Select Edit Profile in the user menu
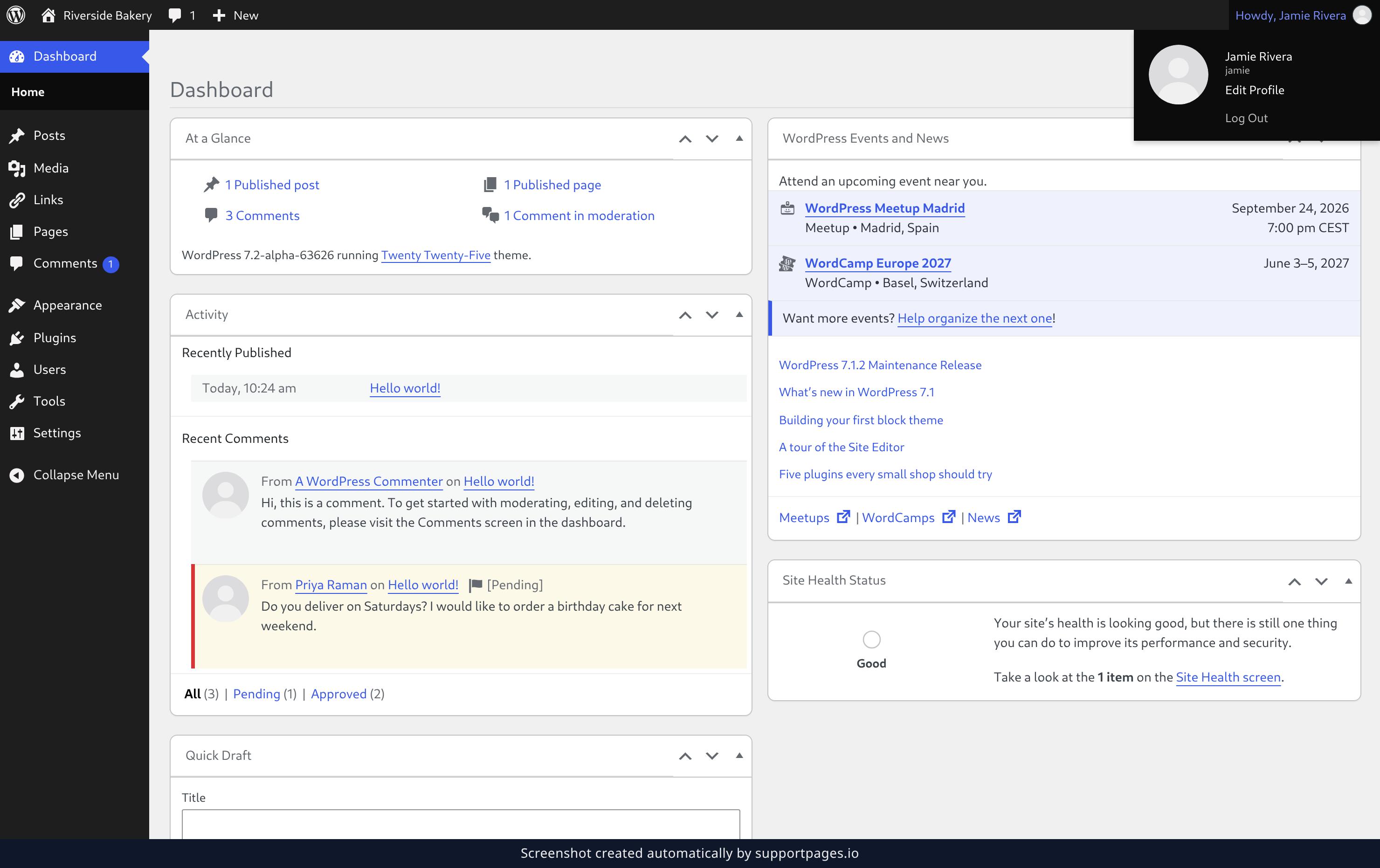Screen dimensions: 1380x868 1255,90
